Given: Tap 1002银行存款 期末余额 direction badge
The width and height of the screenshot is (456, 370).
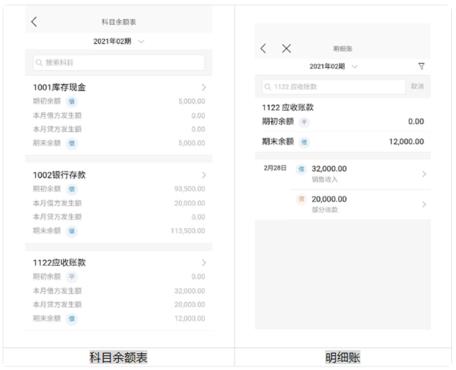Looking at the screenshot, I should coord(72,231).
